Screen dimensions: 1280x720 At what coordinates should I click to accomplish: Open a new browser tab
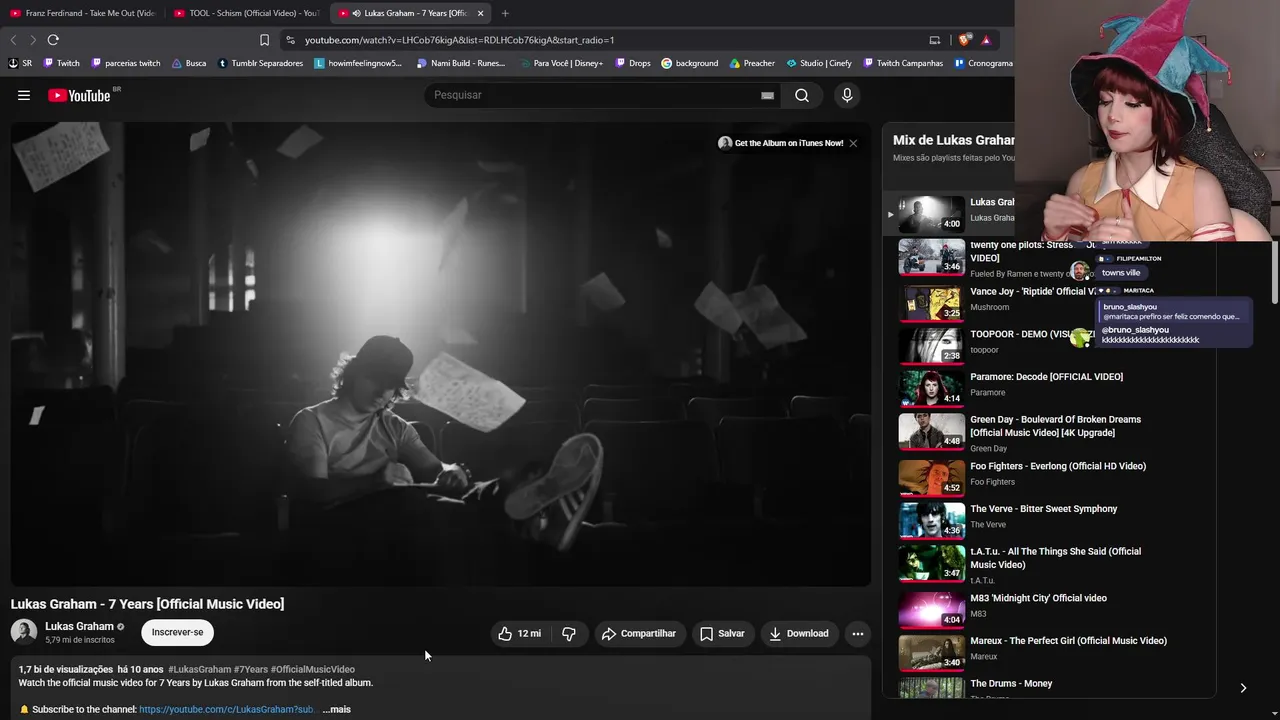click(505, 13)
